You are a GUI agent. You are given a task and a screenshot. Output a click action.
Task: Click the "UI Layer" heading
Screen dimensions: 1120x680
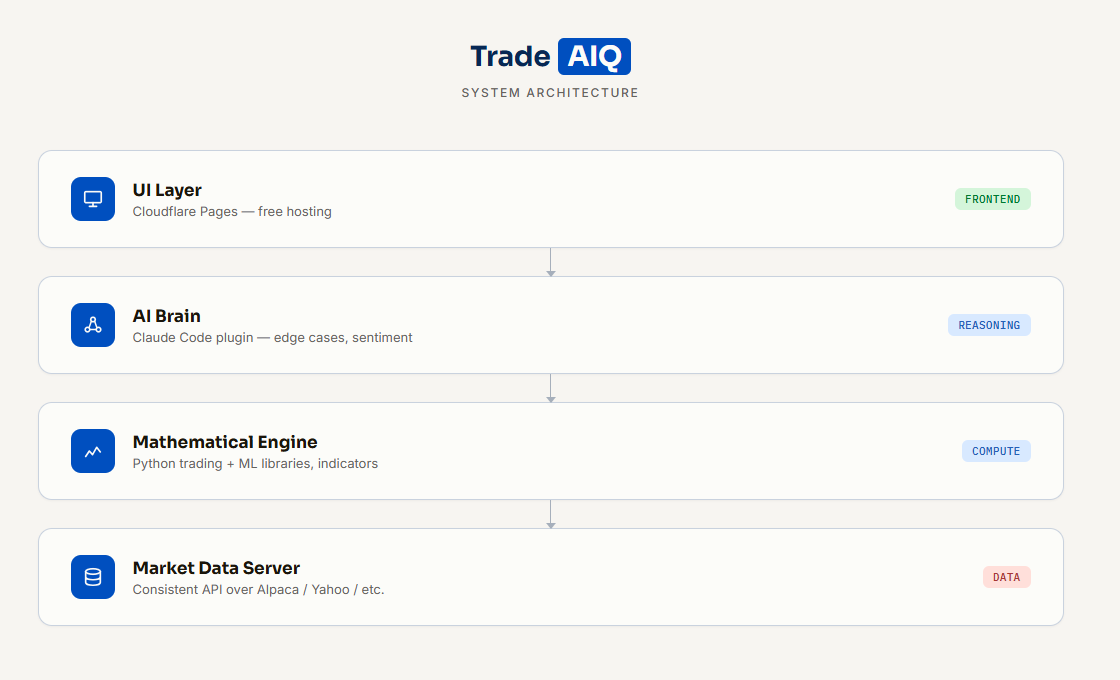pos(167,190)
